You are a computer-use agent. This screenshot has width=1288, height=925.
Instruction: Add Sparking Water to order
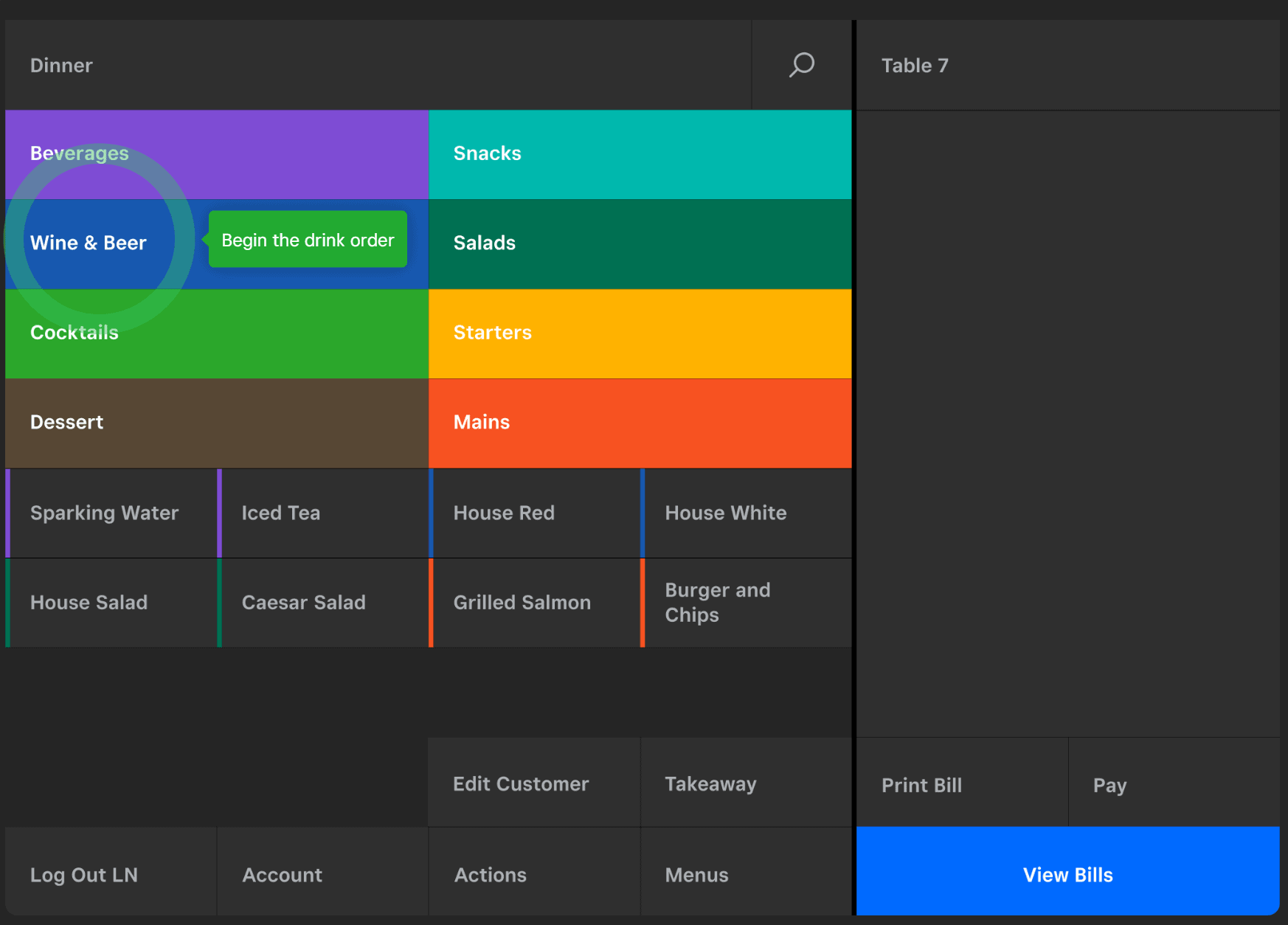(x=111, y=513)
